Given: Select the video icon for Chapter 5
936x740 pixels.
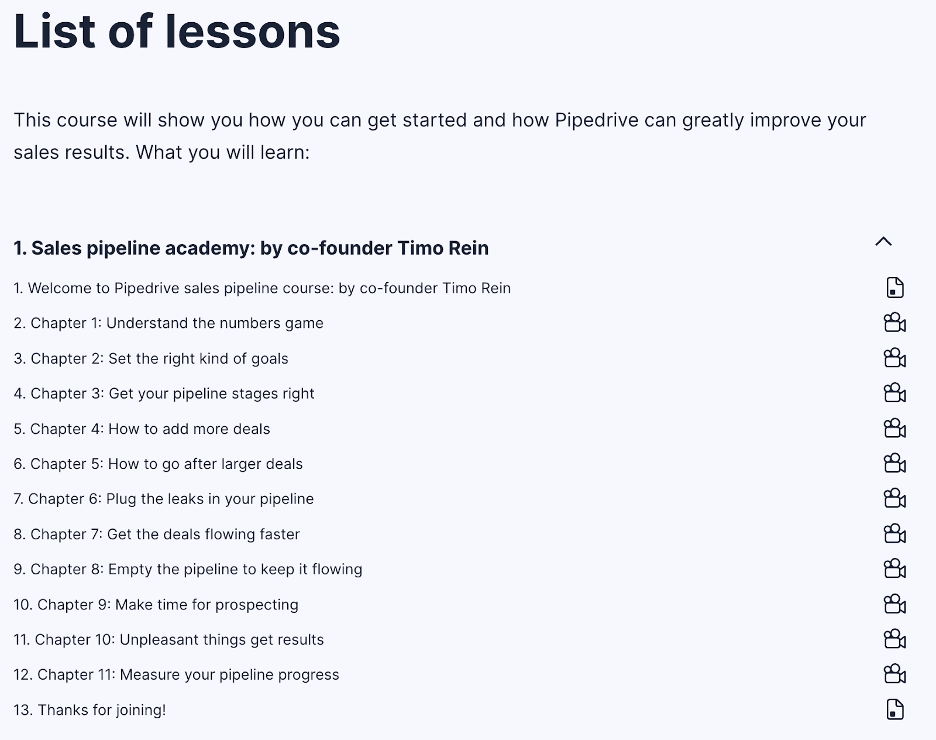Looking at the screenshot, I should 893,463.
